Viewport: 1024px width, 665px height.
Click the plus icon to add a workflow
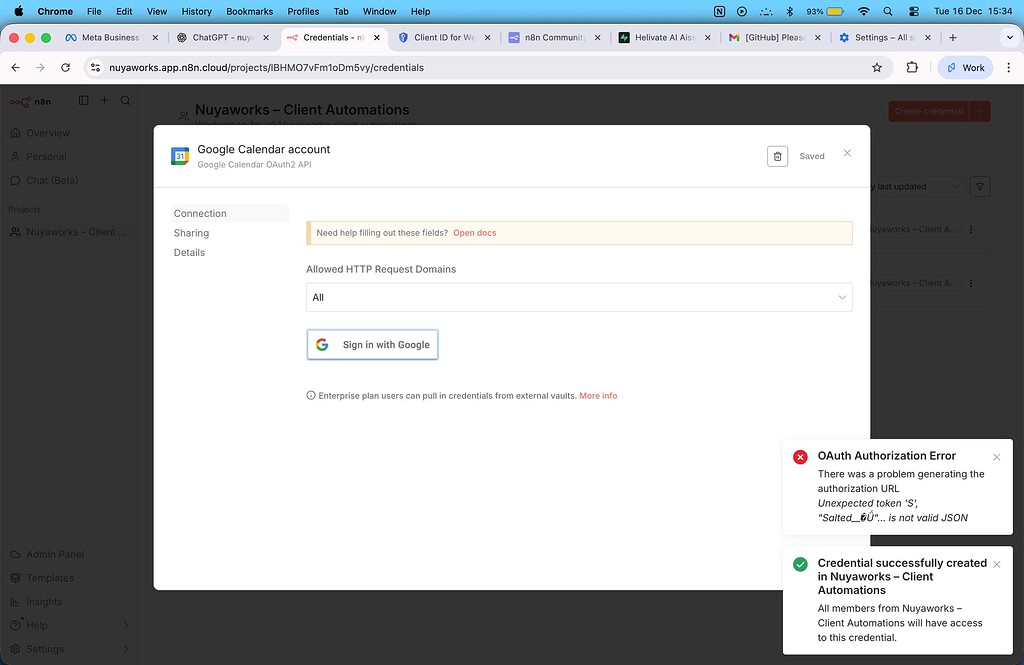tap(104, 100)
